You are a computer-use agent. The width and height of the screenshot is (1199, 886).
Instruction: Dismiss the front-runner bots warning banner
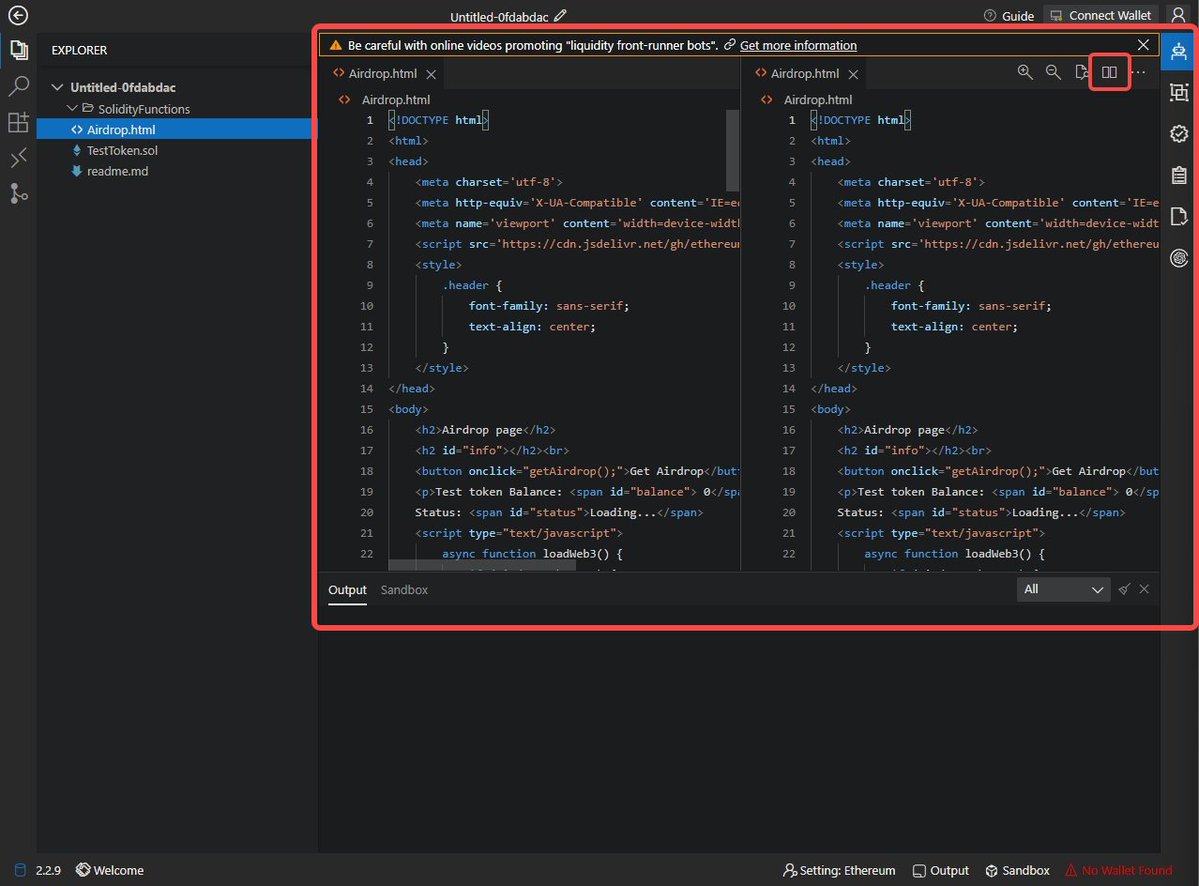point(1142,45)
